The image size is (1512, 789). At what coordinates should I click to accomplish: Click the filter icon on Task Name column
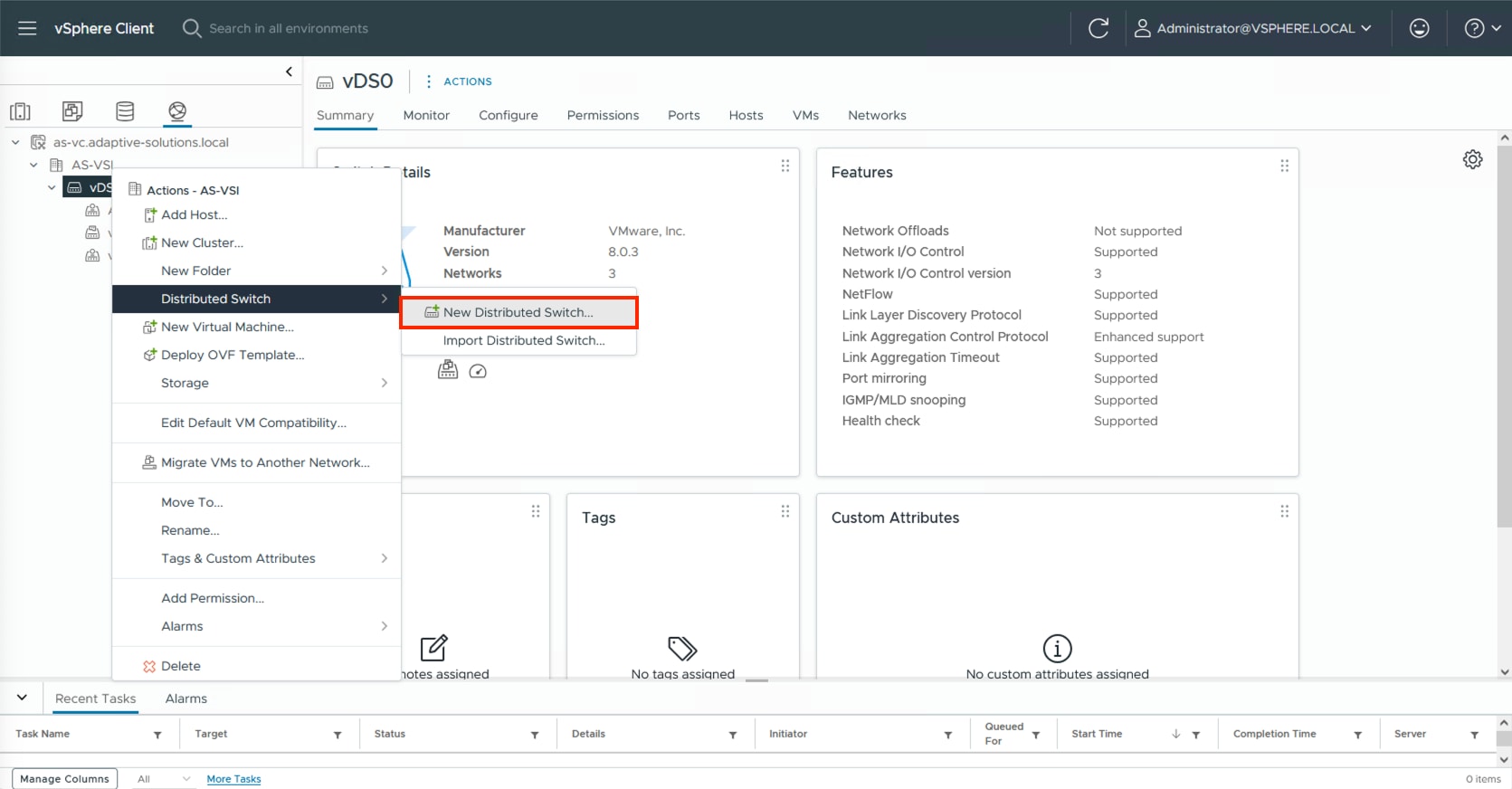click(x=157, y=735)
